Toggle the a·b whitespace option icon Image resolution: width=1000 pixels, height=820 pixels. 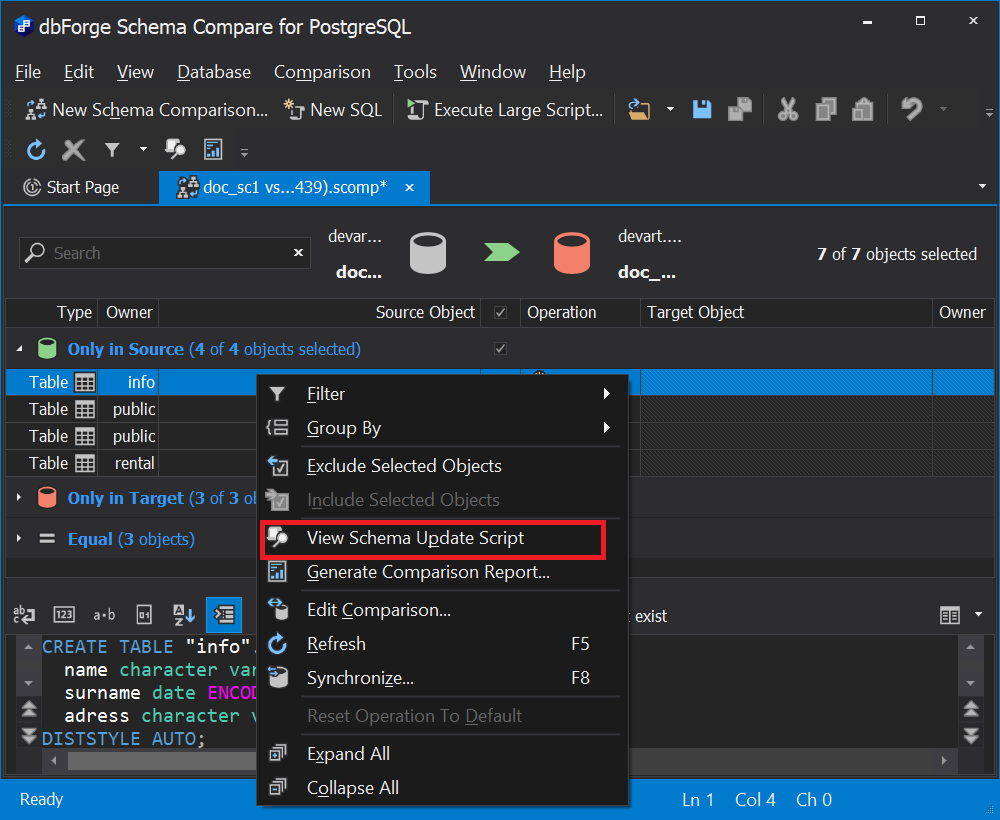pos(104,615)
